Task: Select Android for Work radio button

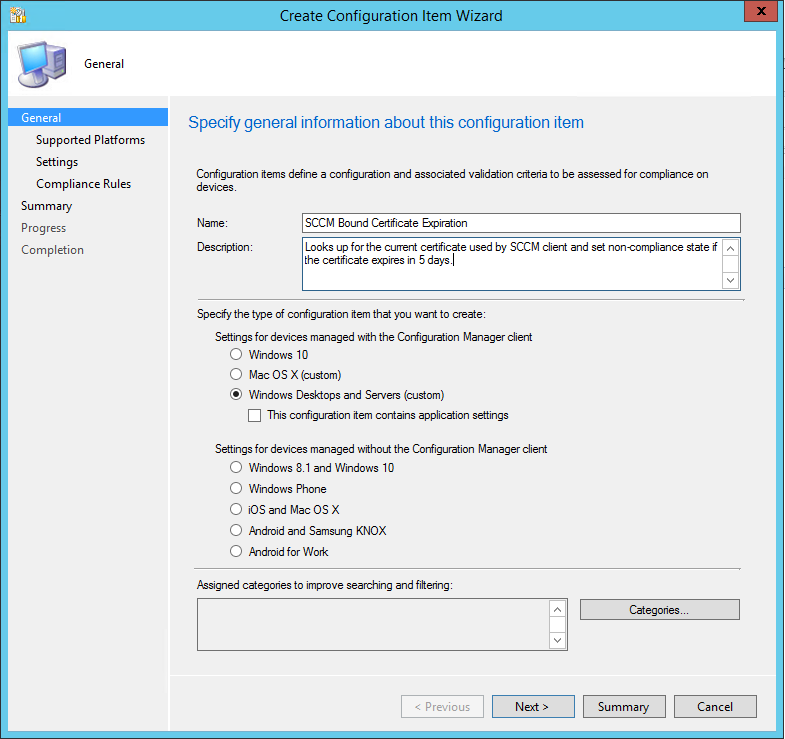Action: point(236,551)
